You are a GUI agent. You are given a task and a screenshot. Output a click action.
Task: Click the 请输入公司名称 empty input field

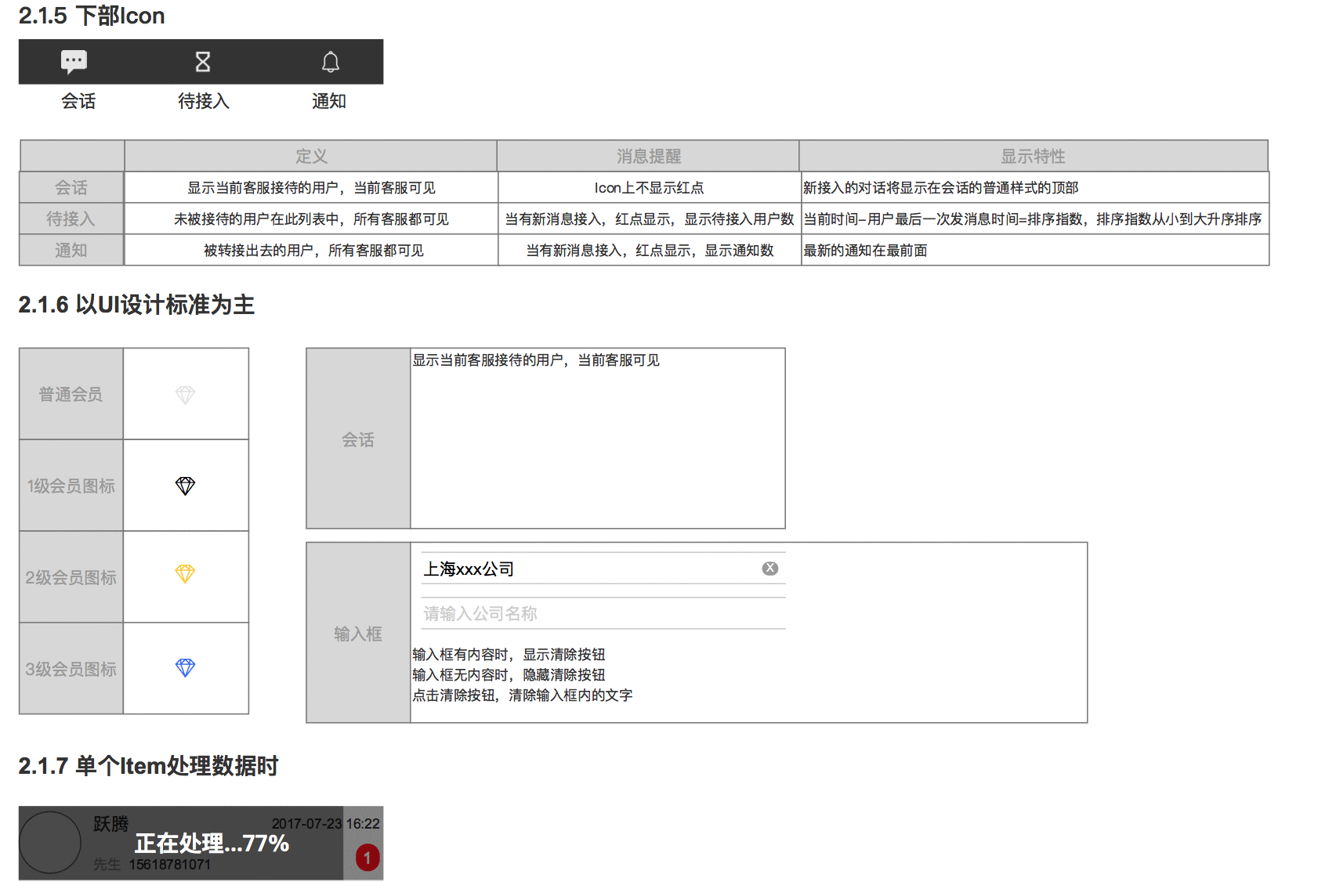click(x=603, y=613)
